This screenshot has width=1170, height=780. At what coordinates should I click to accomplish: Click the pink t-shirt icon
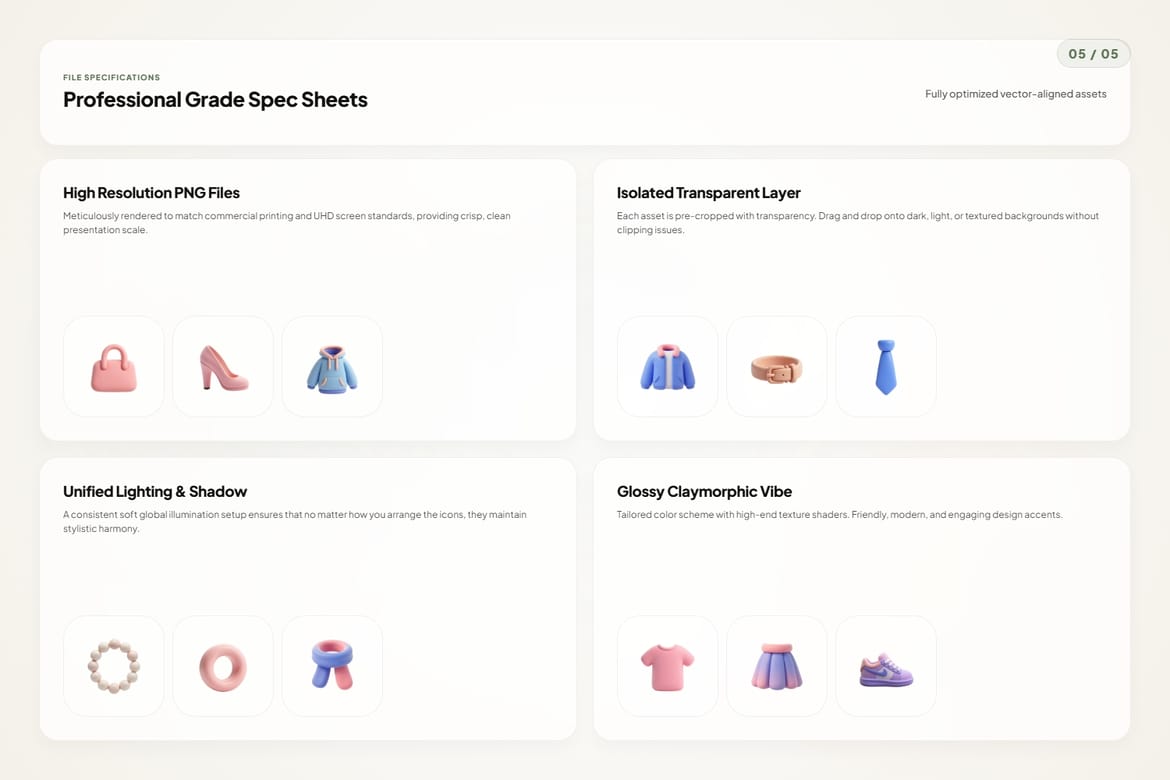(x=668, y=666)
